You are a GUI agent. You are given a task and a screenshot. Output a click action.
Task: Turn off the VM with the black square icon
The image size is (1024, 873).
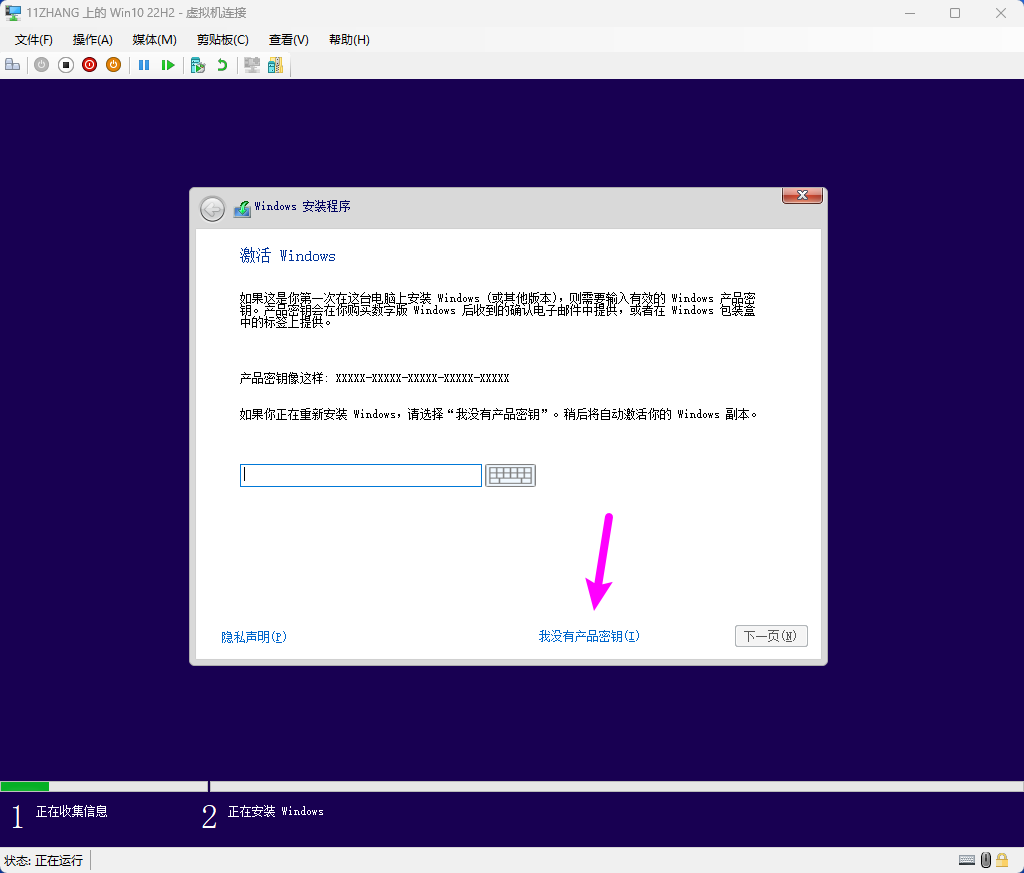coord(65,65)
